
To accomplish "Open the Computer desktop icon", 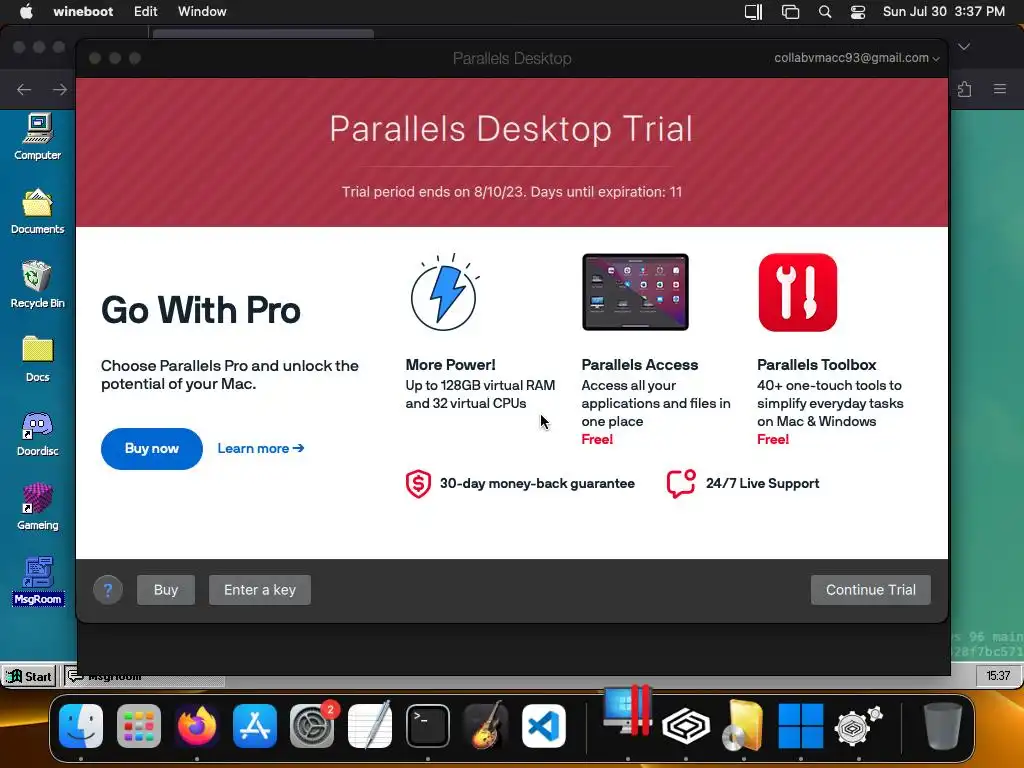I will click(37, 137).
